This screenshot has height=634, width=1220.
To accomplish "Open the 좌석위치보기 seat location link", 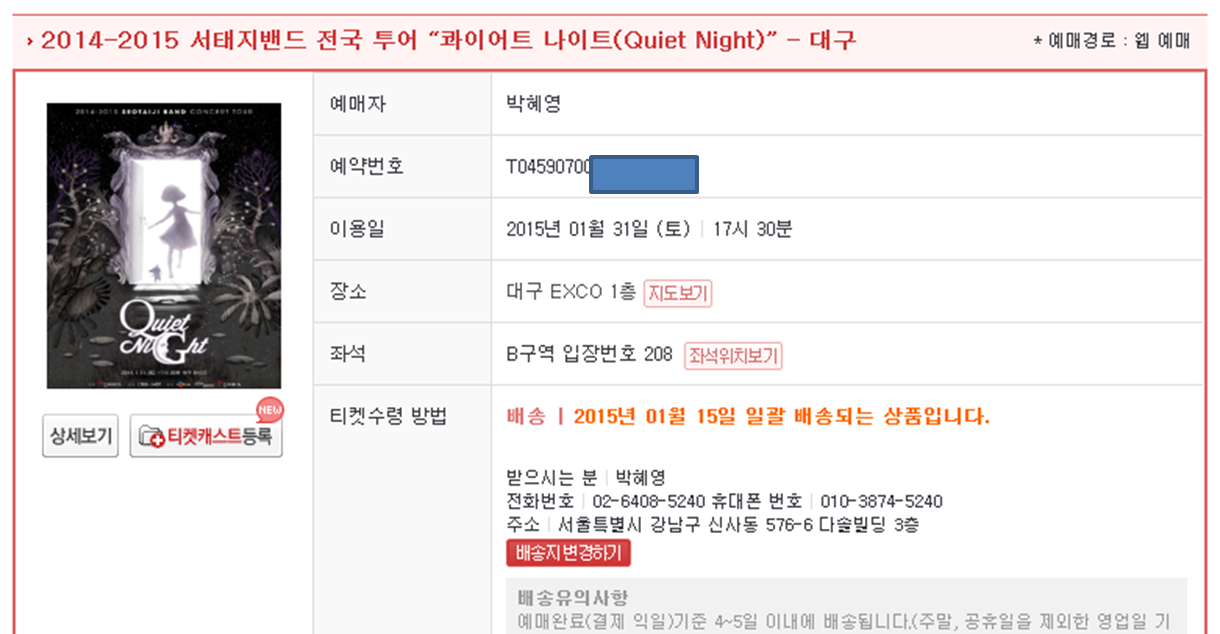I will click(733, 355).
